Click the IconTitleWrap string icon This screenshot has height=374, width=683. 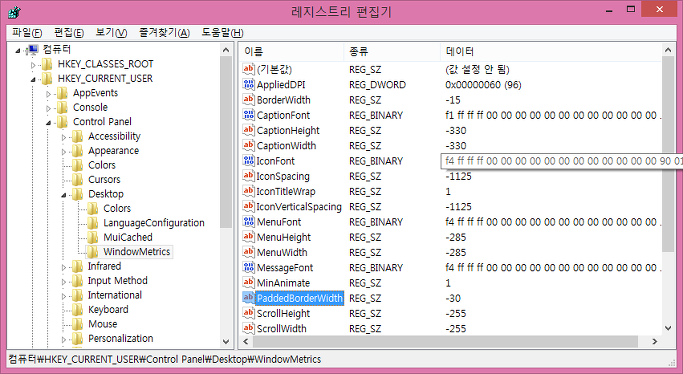coord(248,191)
